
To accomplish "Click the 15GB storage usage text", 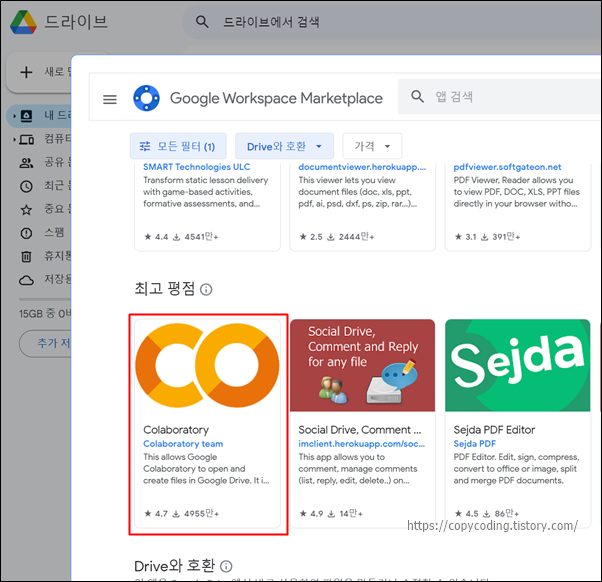I will click(45, 314).
